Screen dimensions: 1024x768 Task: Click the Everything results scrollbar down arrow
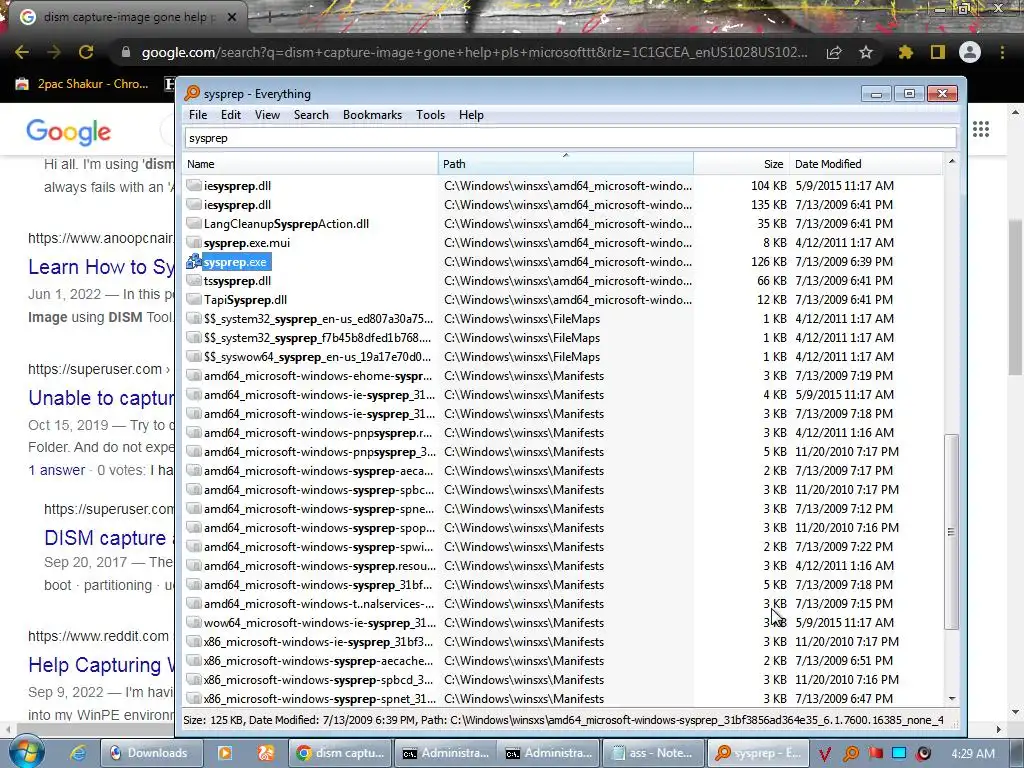(952, 698)
